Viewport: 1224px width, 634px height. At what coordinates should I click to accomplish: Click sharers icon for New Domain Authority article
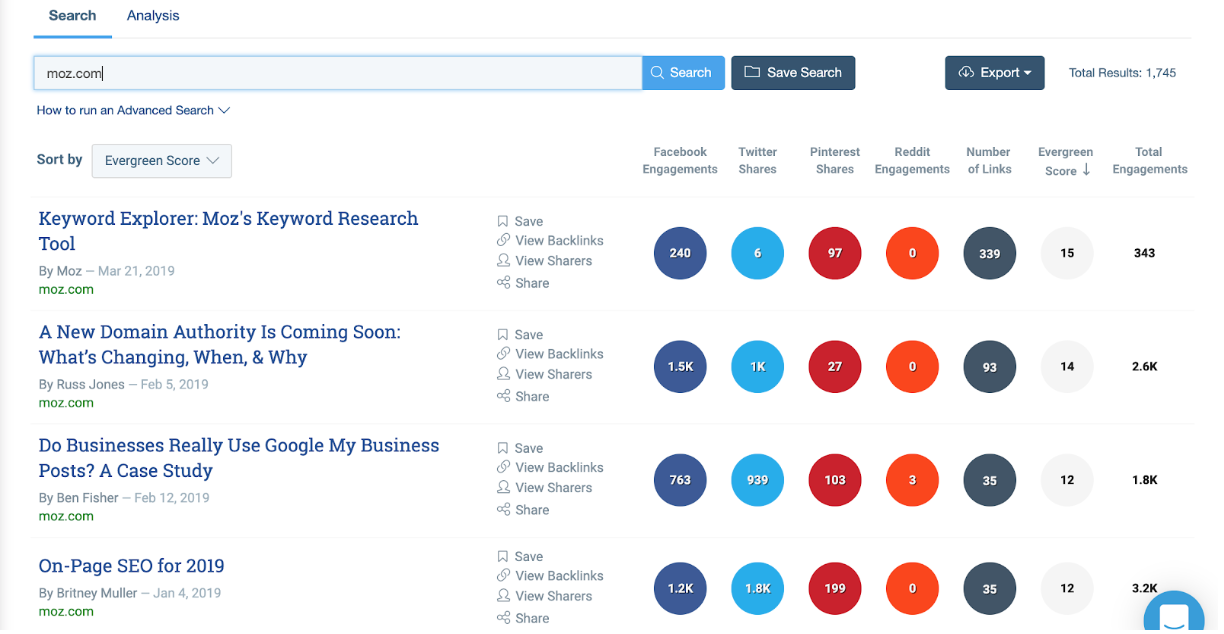(503, 374)
